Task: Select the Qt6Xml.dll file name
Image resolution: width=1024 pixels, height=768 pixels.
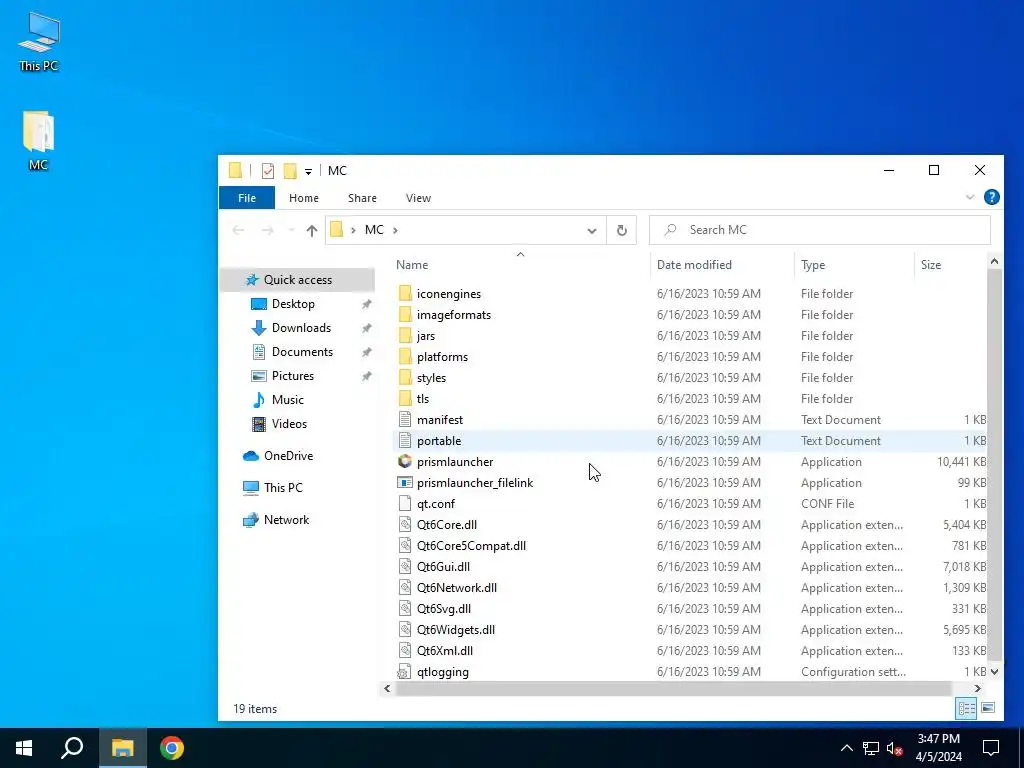Action: (445, 650)
